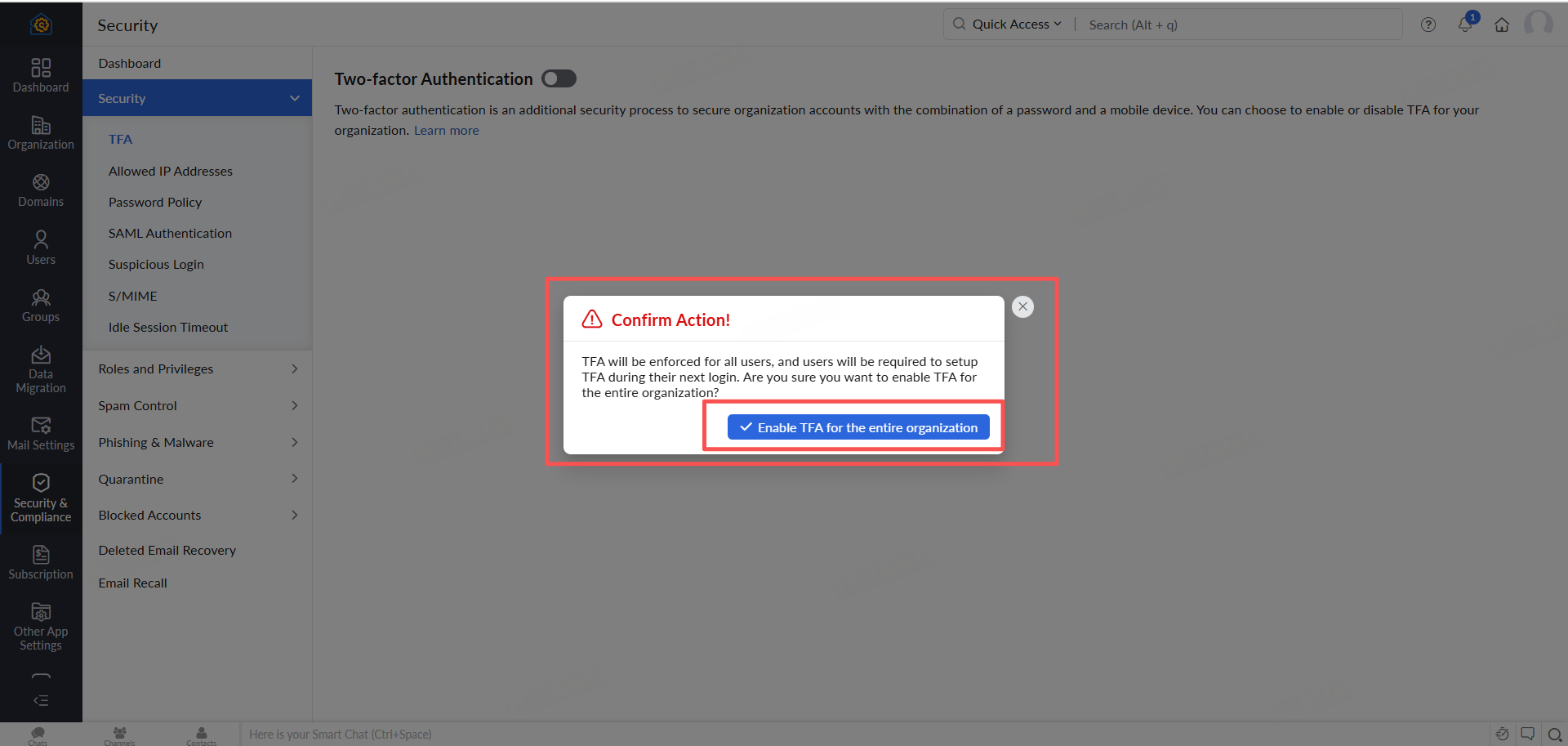The width and height of the screenshot is (1568, 746).
Task: Open Data Migration from sidebar
Action: click(41, 369)
